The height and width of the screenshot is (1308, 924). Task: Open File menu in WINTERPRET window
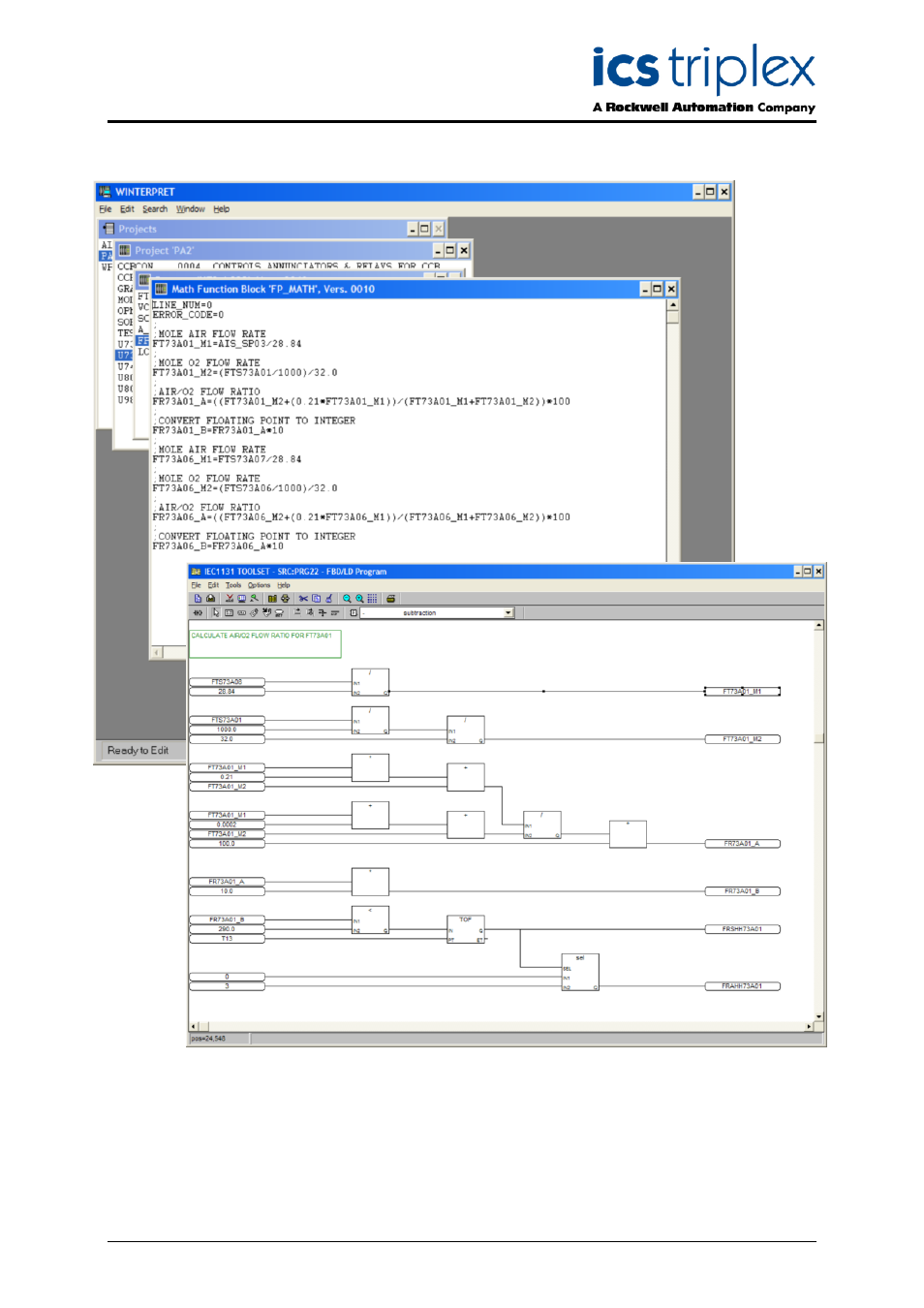click(x=106, y=209)
